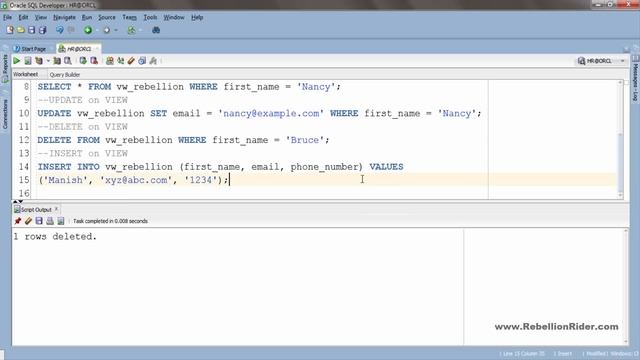Open the Team menu

point(129,17)
